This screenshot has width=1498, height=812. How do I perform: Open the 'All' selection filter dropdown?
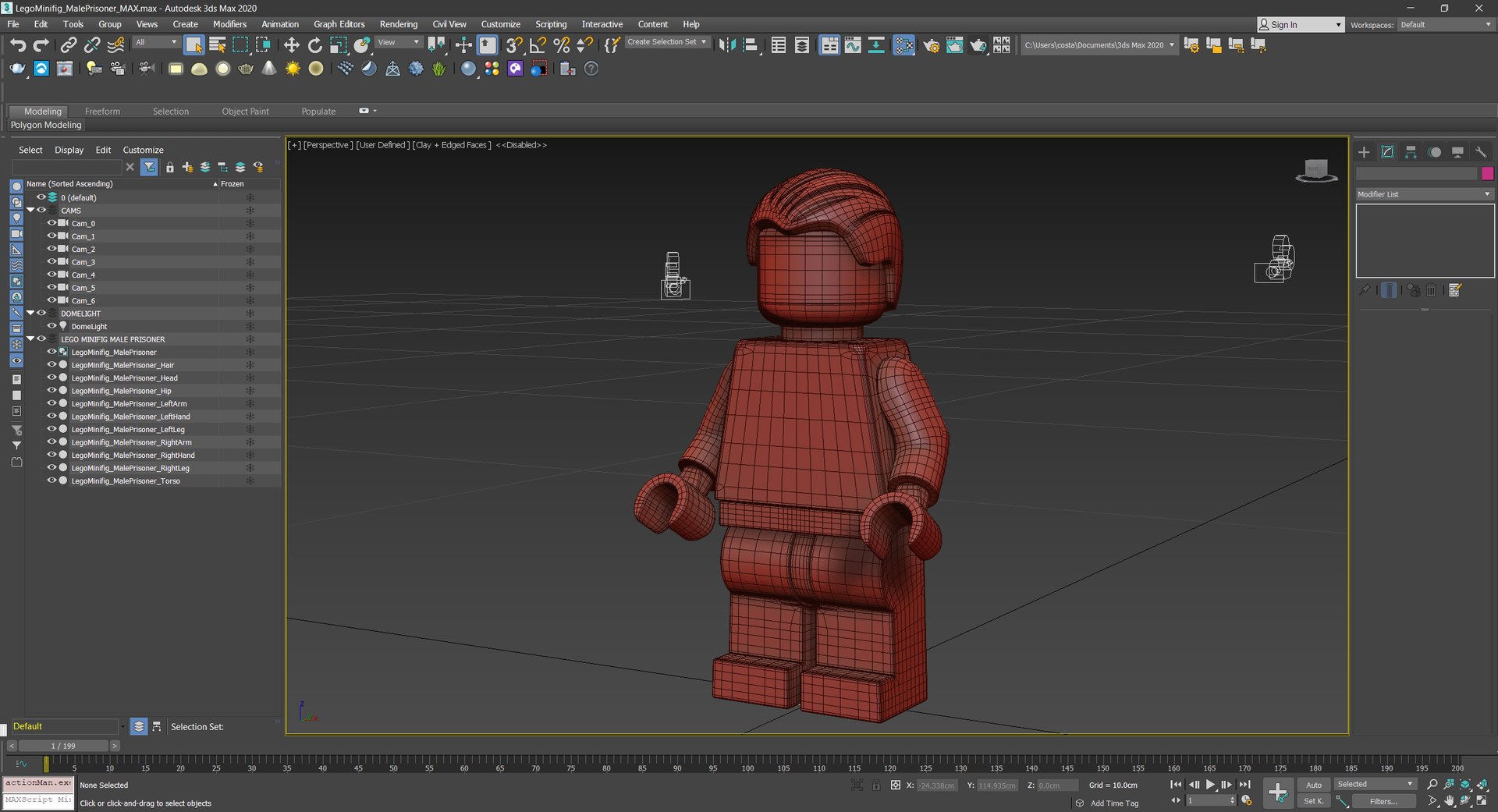pos(156,42)
